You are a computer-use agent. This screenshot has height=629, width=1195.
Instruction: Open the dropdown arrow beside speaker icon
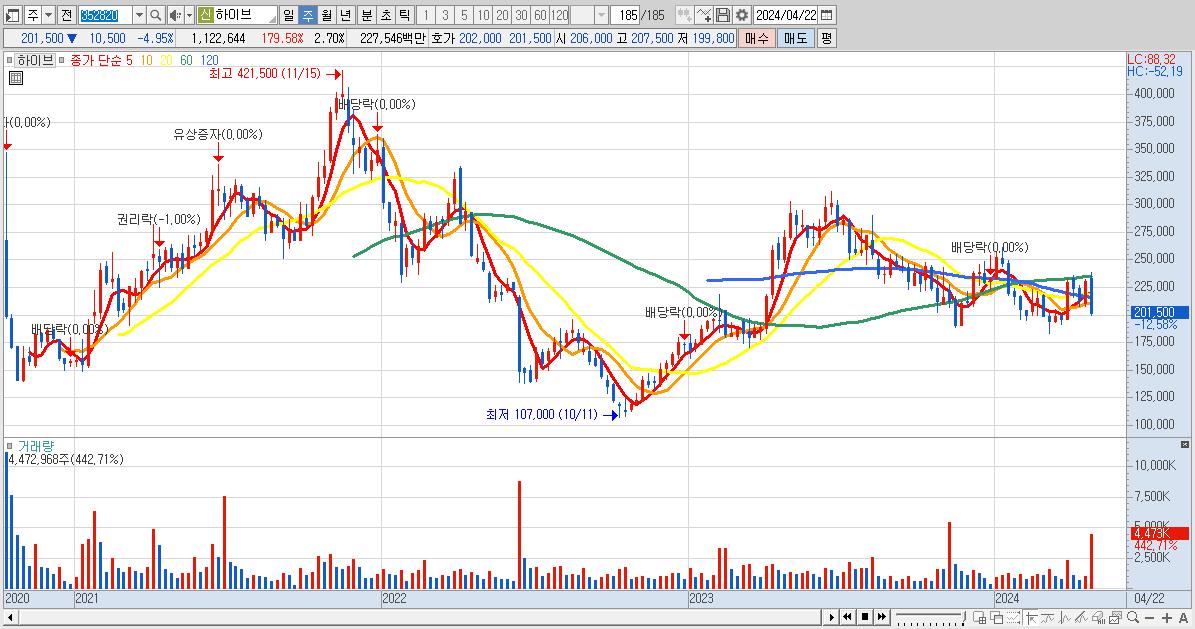click(x=189, y=14)
